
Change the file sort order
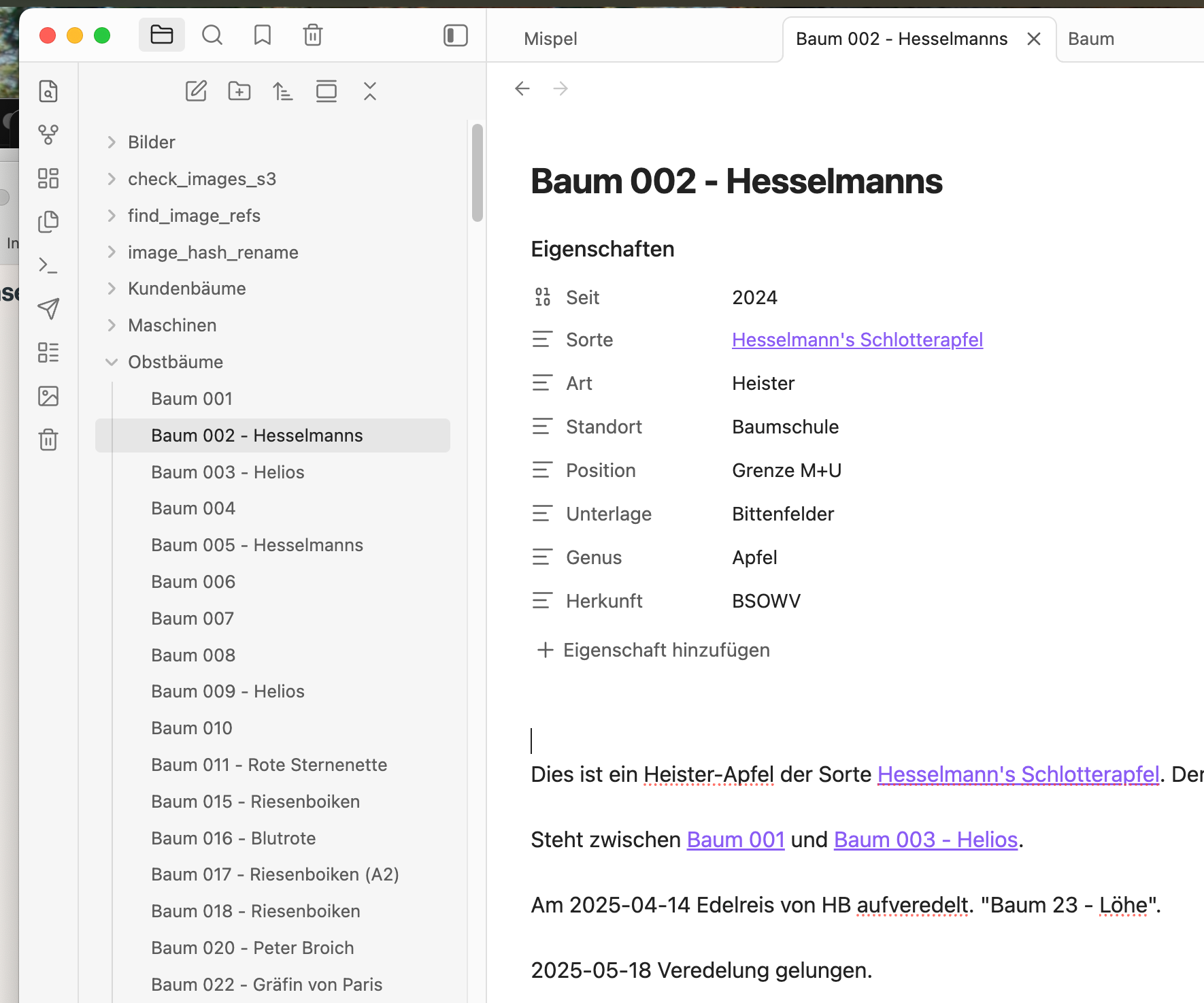283,91
